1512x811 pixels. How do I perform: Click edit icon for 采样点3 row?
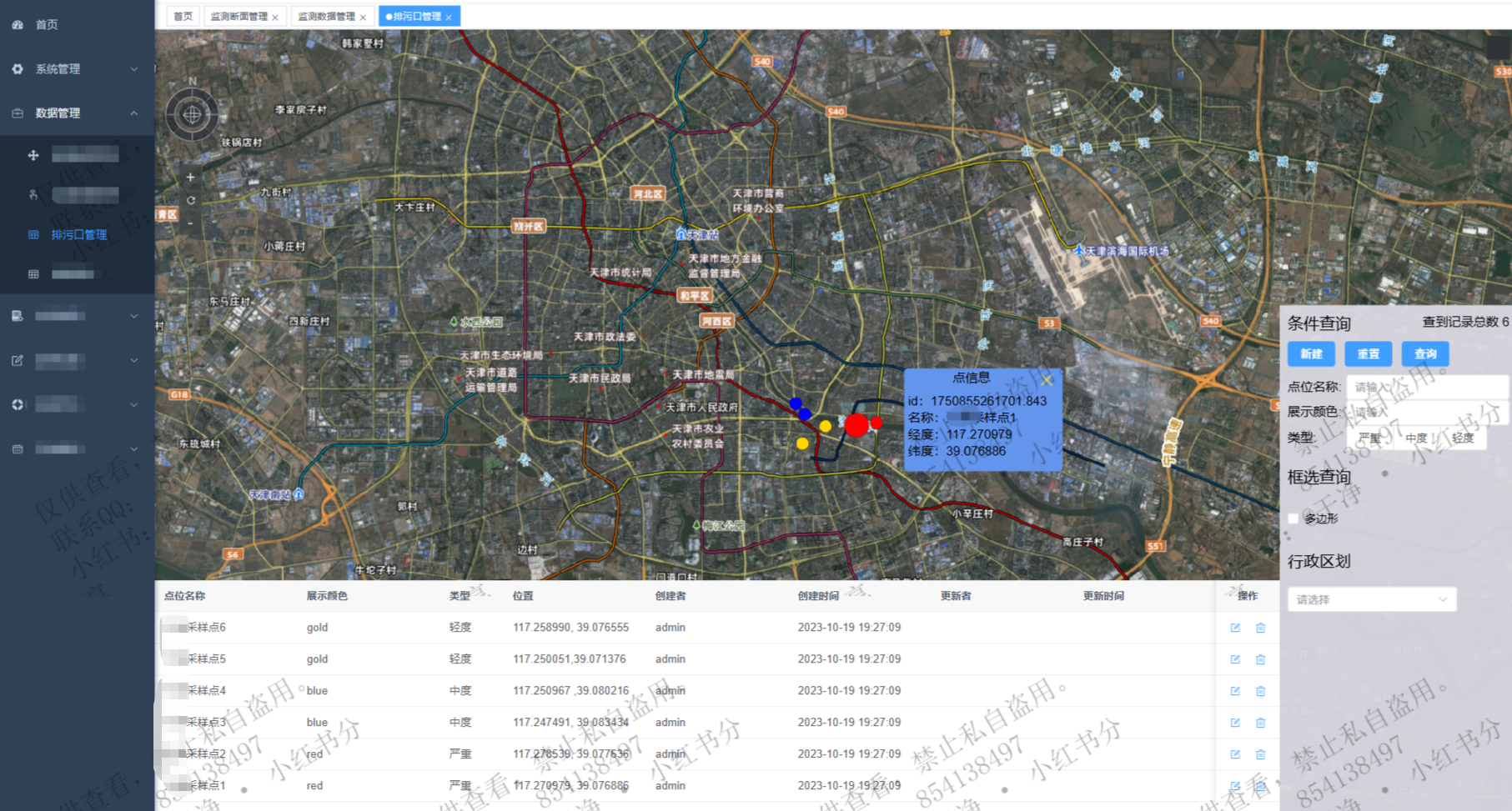coord(1235,723)
